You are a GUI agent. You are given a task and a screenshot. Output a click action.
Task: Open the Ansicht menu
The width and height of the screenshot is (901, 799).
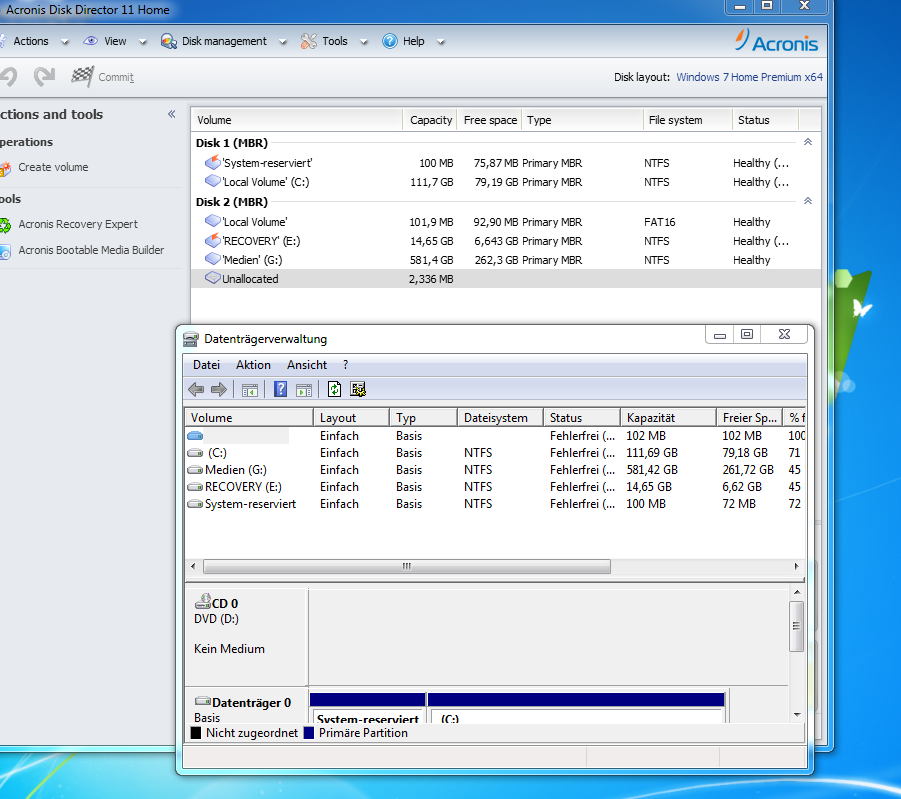point(307,365)
